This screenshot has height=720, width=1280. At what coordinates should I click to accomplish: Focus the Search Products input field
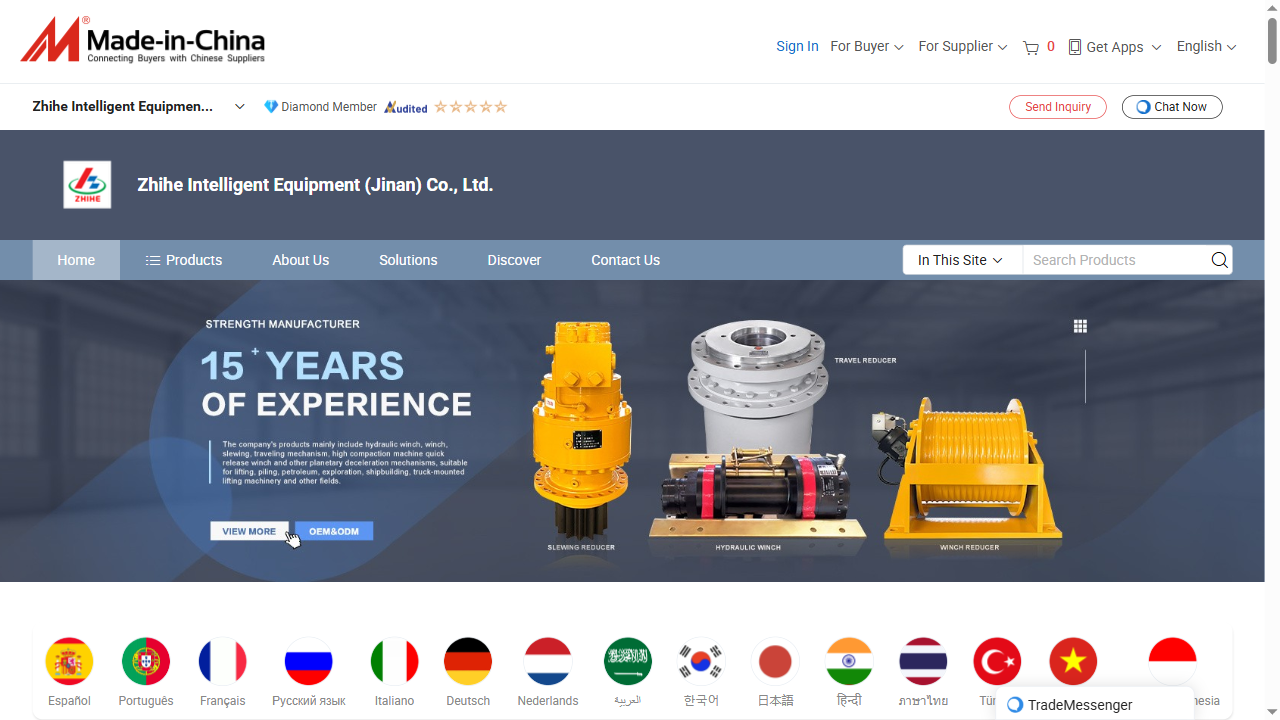click(1115, 260)
